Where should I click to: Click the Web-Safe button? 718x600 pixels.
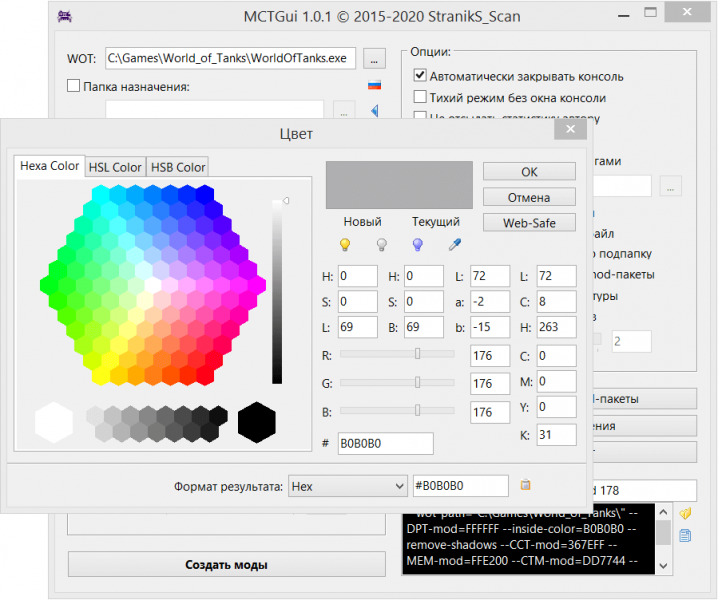529,222
